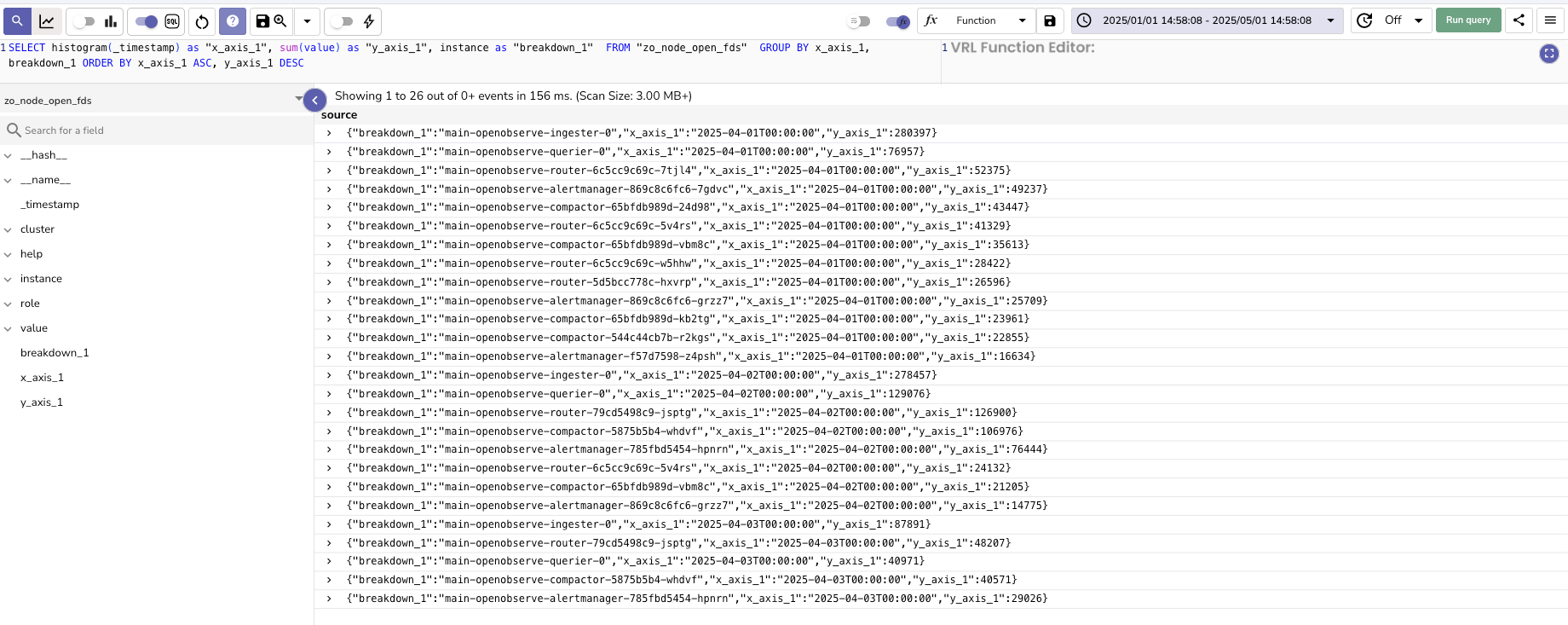Click the saved views disk icon
This screenshot has height=625, width=1568.
(x=263, y=21)
